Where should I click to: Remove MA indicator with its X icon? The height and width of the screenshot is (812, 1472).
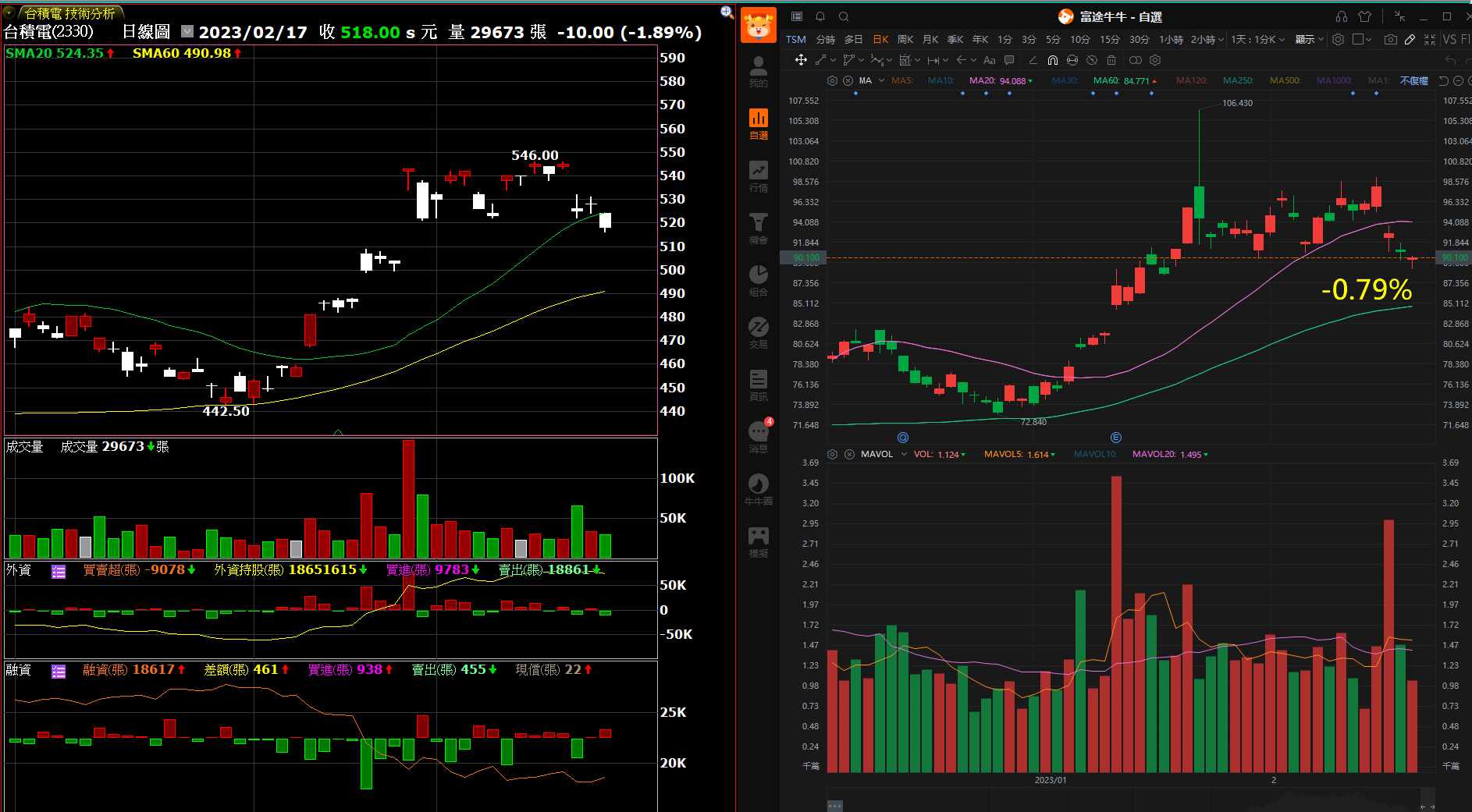[848, 80]
